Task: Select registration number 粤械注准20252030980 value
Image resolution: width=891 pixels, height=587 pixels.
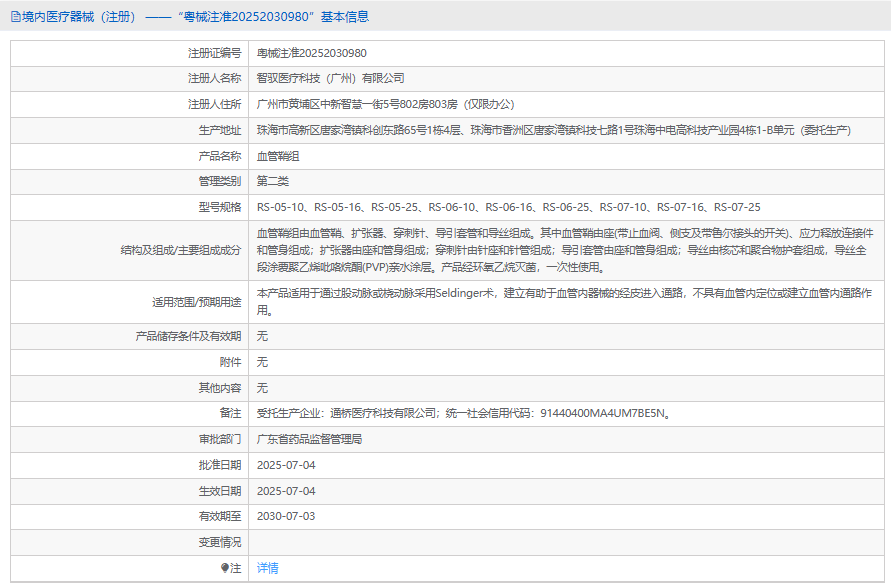Action: coord(311,53)
